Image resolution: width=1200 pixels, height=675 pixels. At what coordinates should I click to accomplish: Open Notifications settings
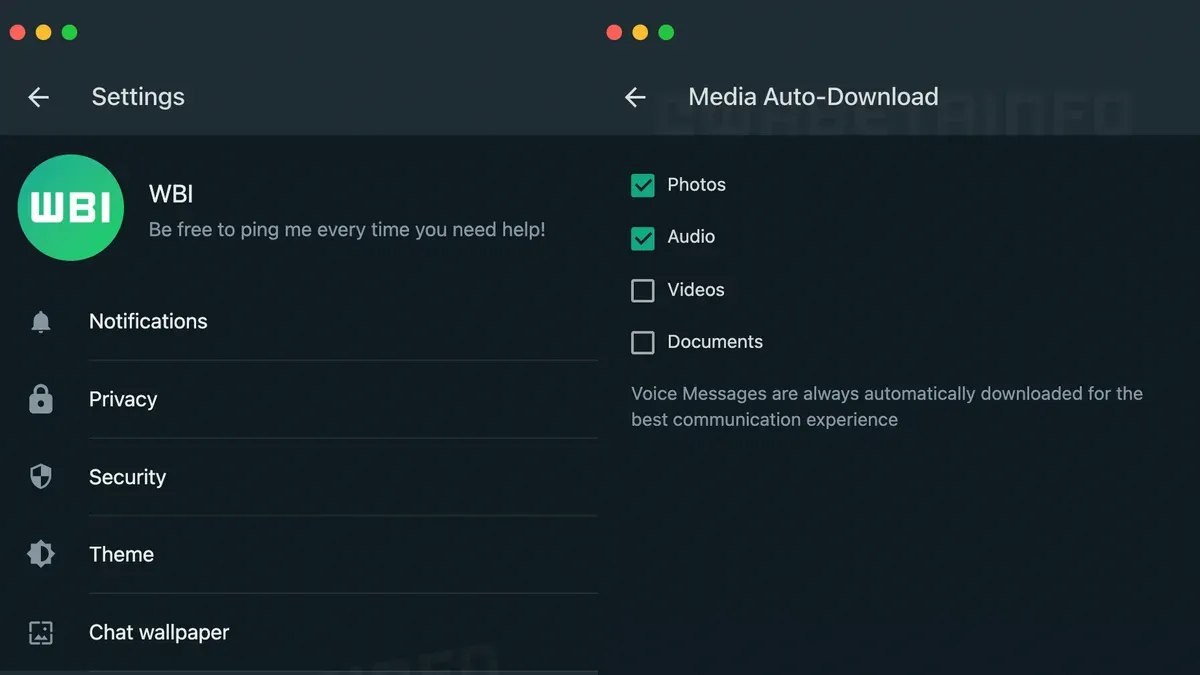299,322
